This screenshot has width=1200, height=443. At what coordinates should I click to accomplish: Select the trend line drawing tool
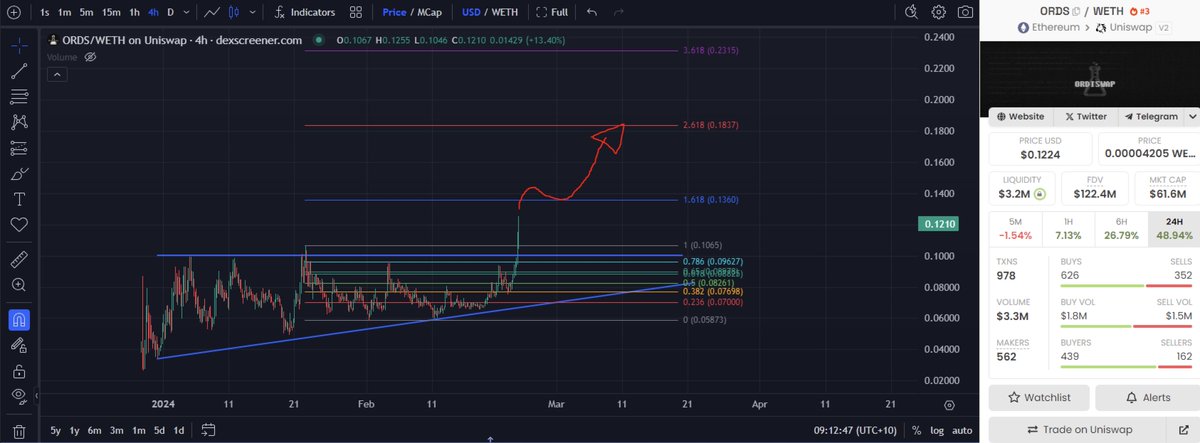(x=19, y=71)
